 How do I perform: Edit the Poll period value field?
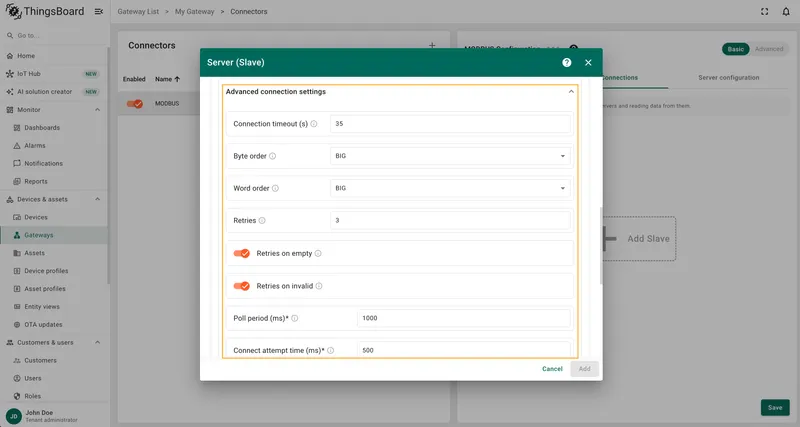click(x=464, y=318)
